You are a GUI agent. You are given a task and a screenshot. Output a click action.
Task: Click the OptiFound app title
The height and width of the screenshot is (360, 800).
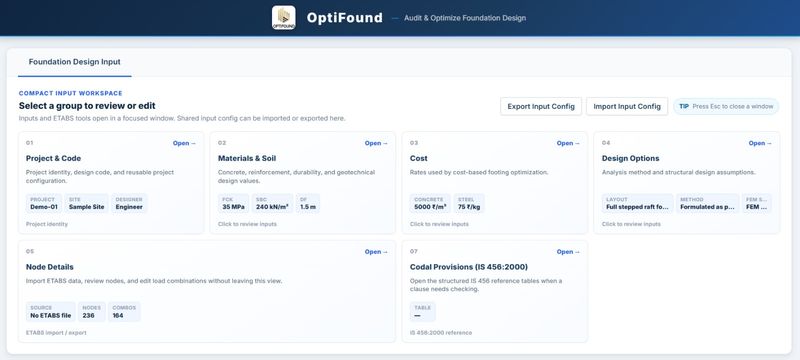coord(344,18)
